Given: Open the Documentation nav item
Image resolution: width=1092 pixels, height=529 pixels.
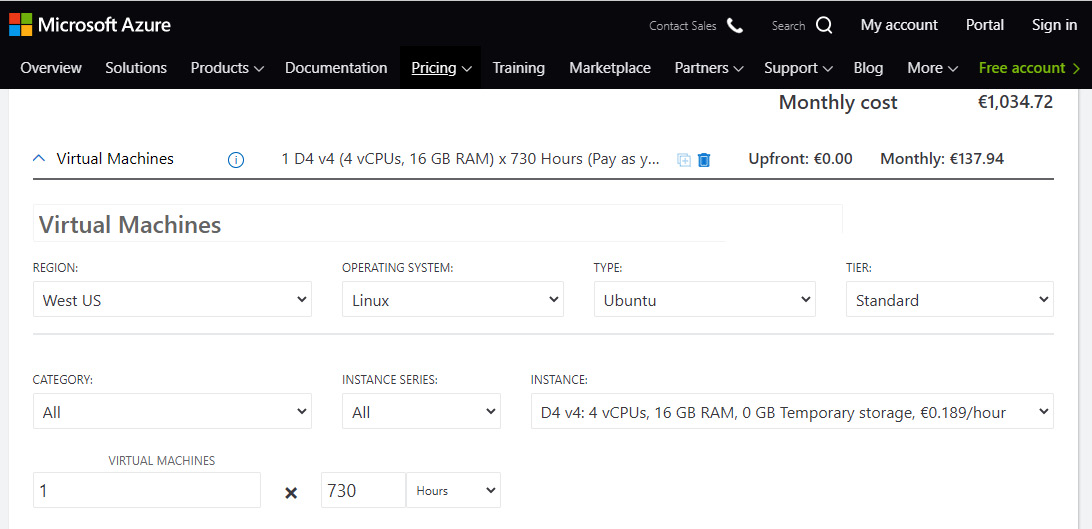Looking at the screenshot, I should pyautogui.click(x=336, y=68).
